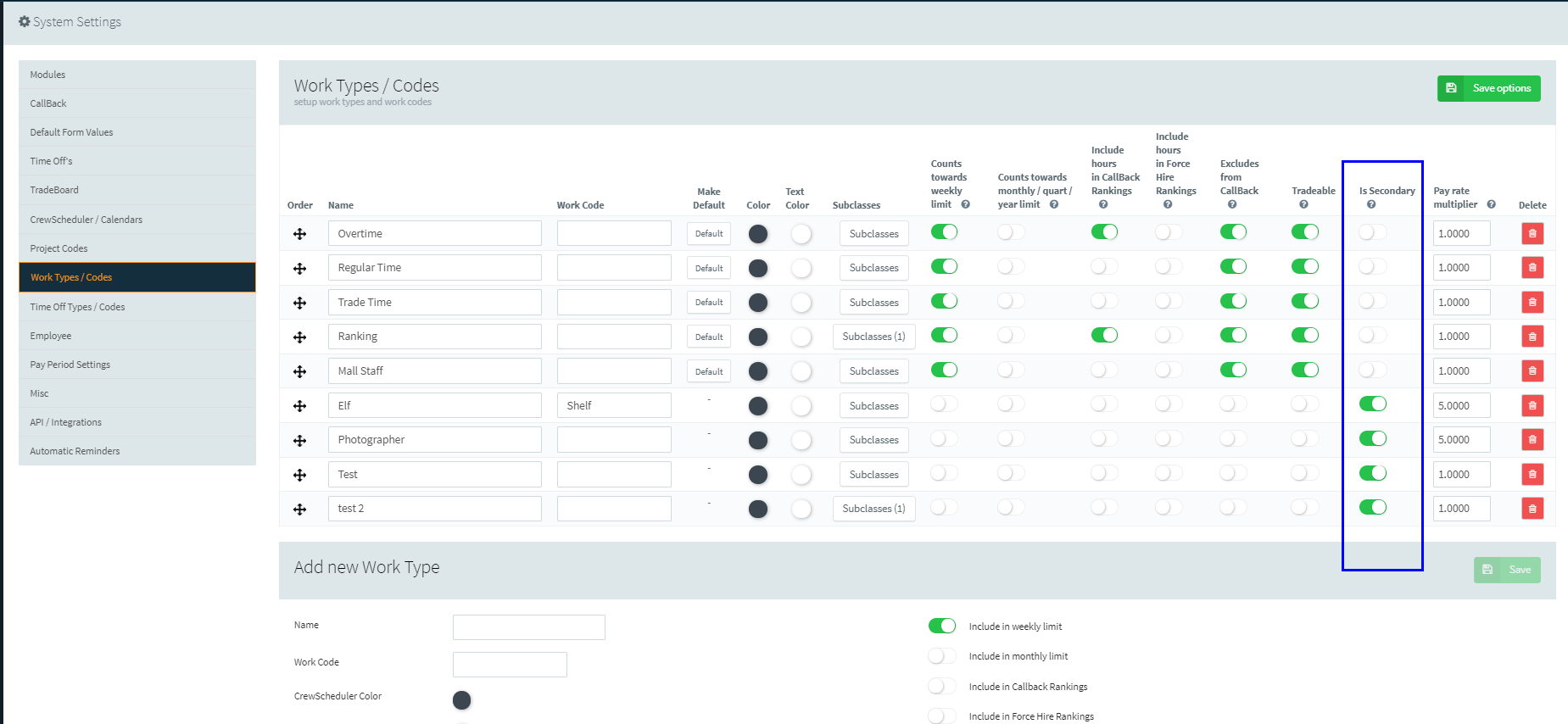Viewport: 1568px width, 724px height.
Task: Grab the move handle for Ranking row
Action: pyautogui.click(x=299, y=337)
